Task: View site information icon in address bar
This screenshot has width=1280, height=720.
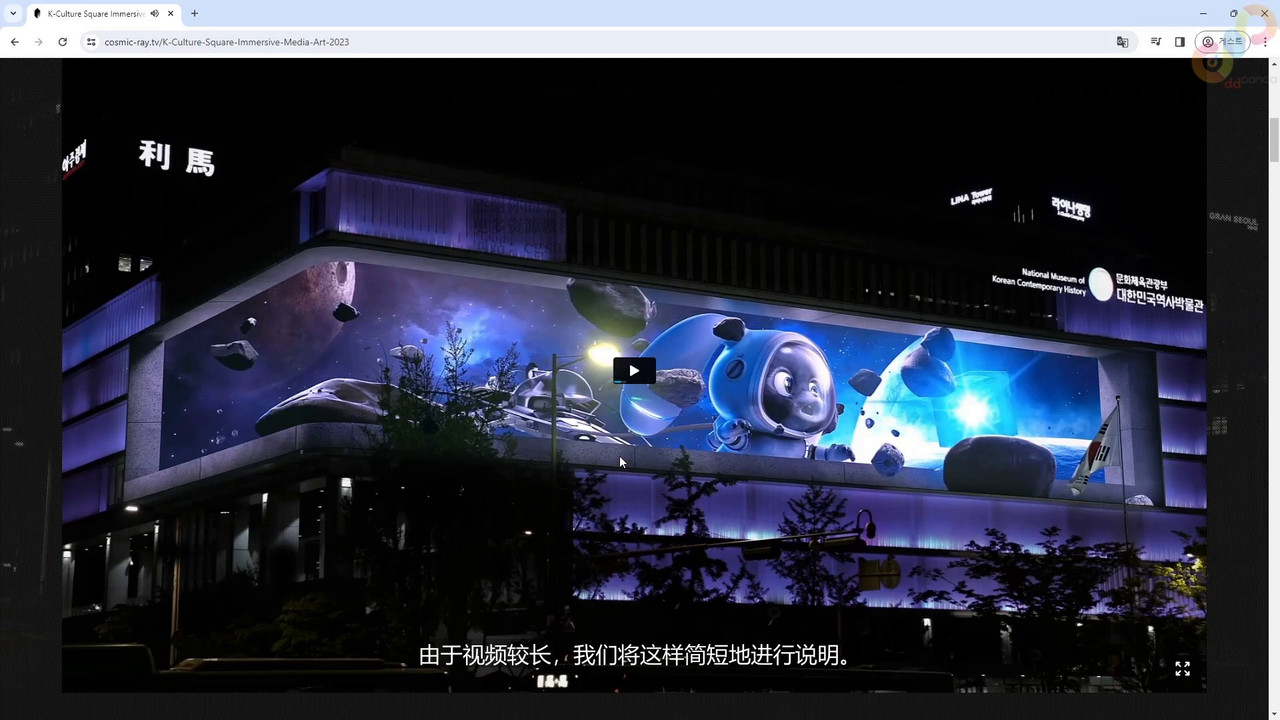Action: tap(91, 42)
